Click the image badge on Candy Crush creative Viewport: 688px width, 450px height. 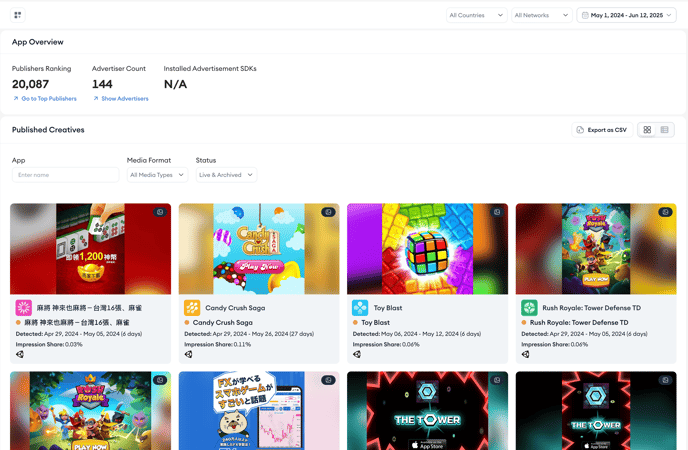pos(328,212)
